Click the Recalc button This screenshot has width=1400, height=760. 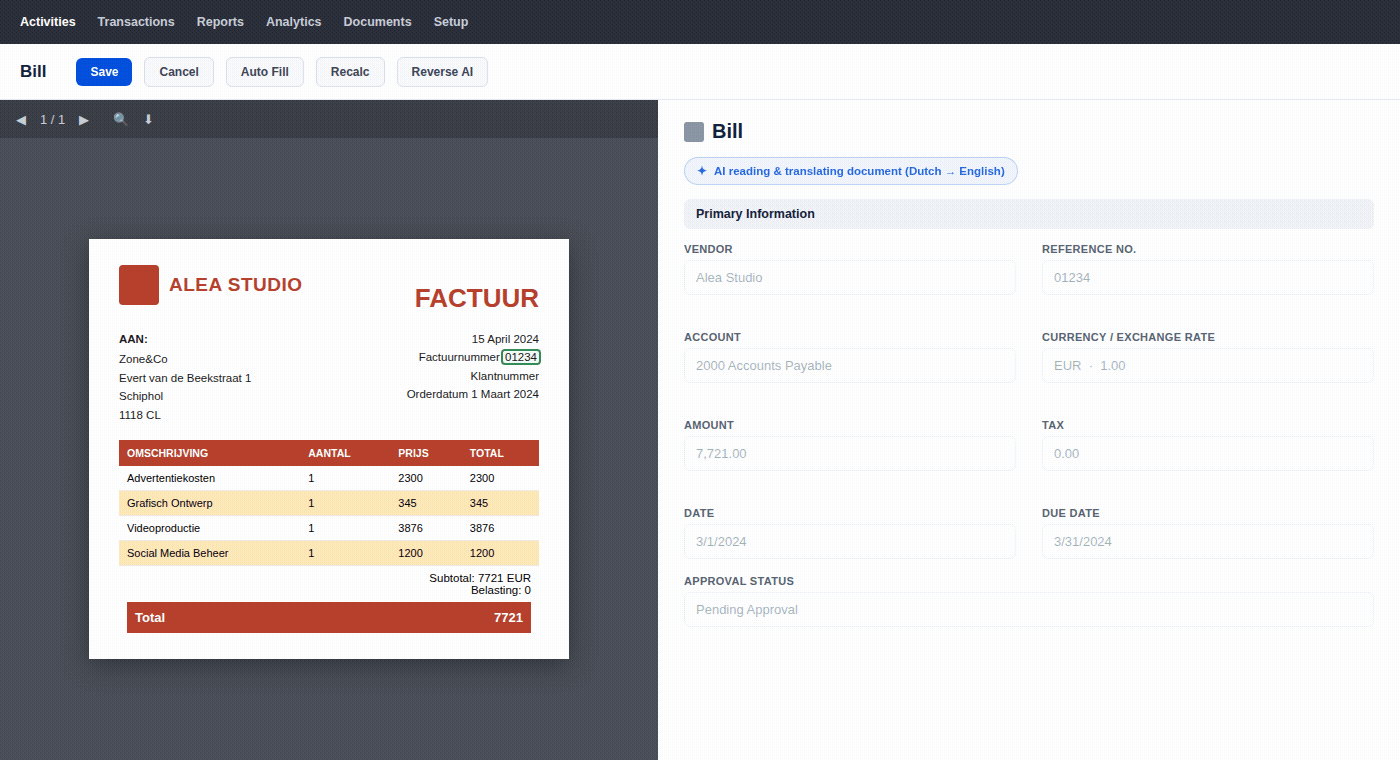350,72
